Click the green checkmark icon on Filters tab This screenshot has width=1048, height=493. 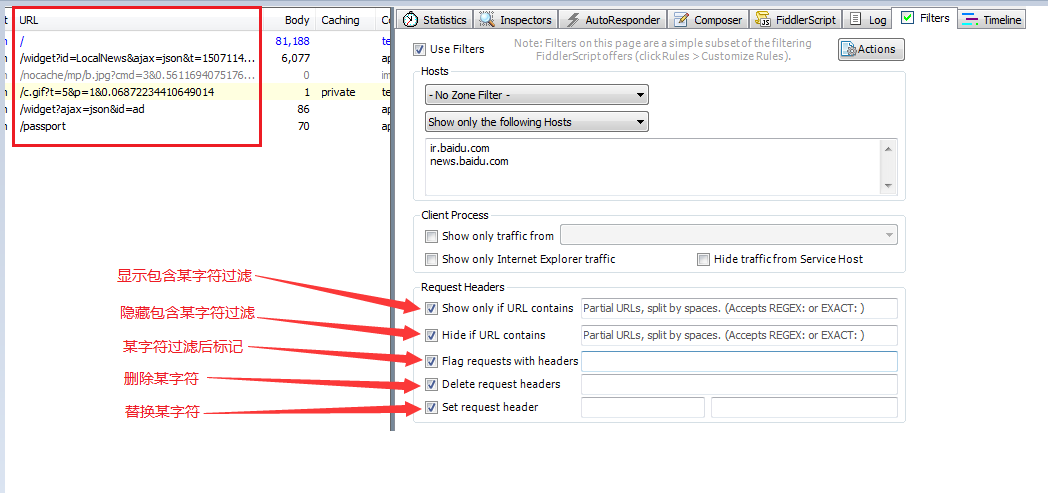tap(907, 18)
